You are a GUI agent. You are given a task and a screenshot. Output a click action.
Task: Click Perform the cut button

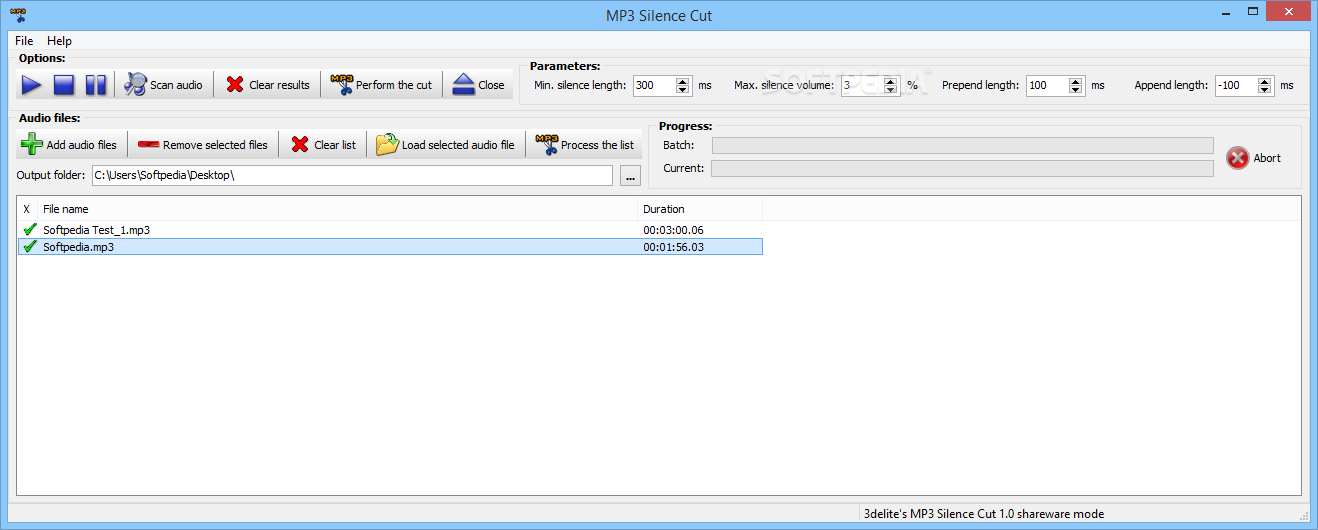[381, 85]
